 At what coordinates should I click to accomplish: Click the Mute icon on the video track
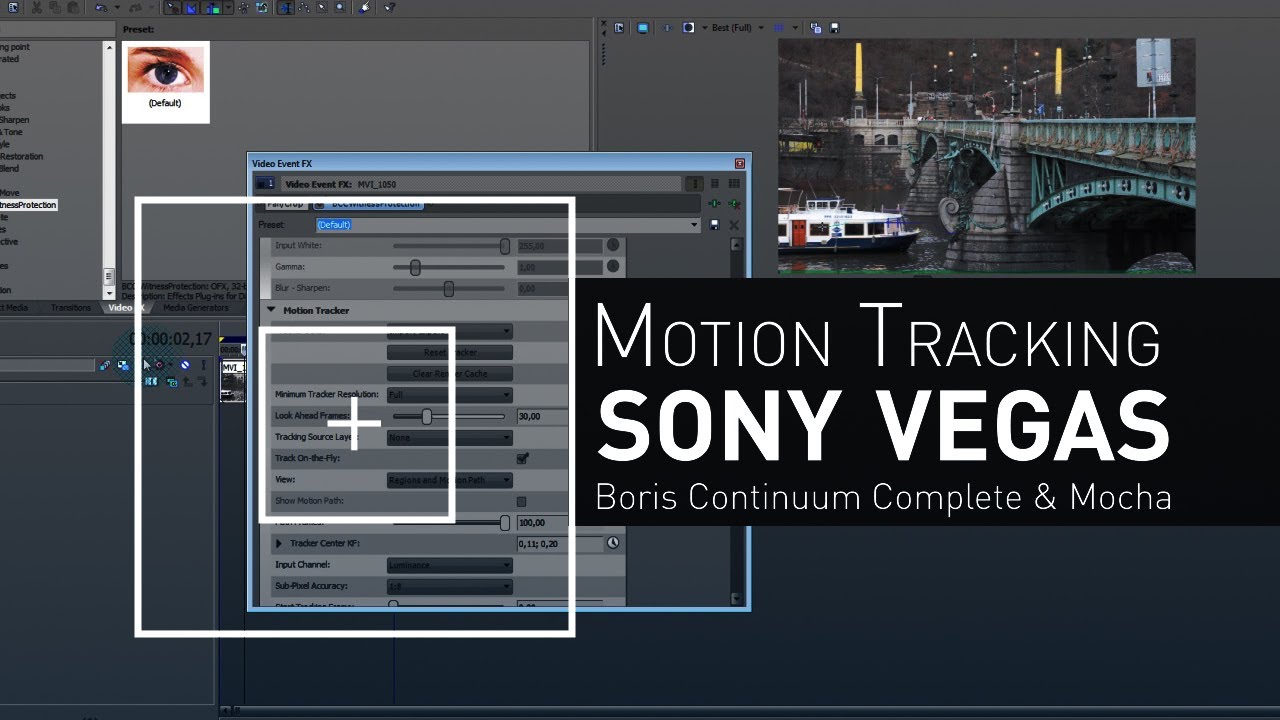(185, 365)
